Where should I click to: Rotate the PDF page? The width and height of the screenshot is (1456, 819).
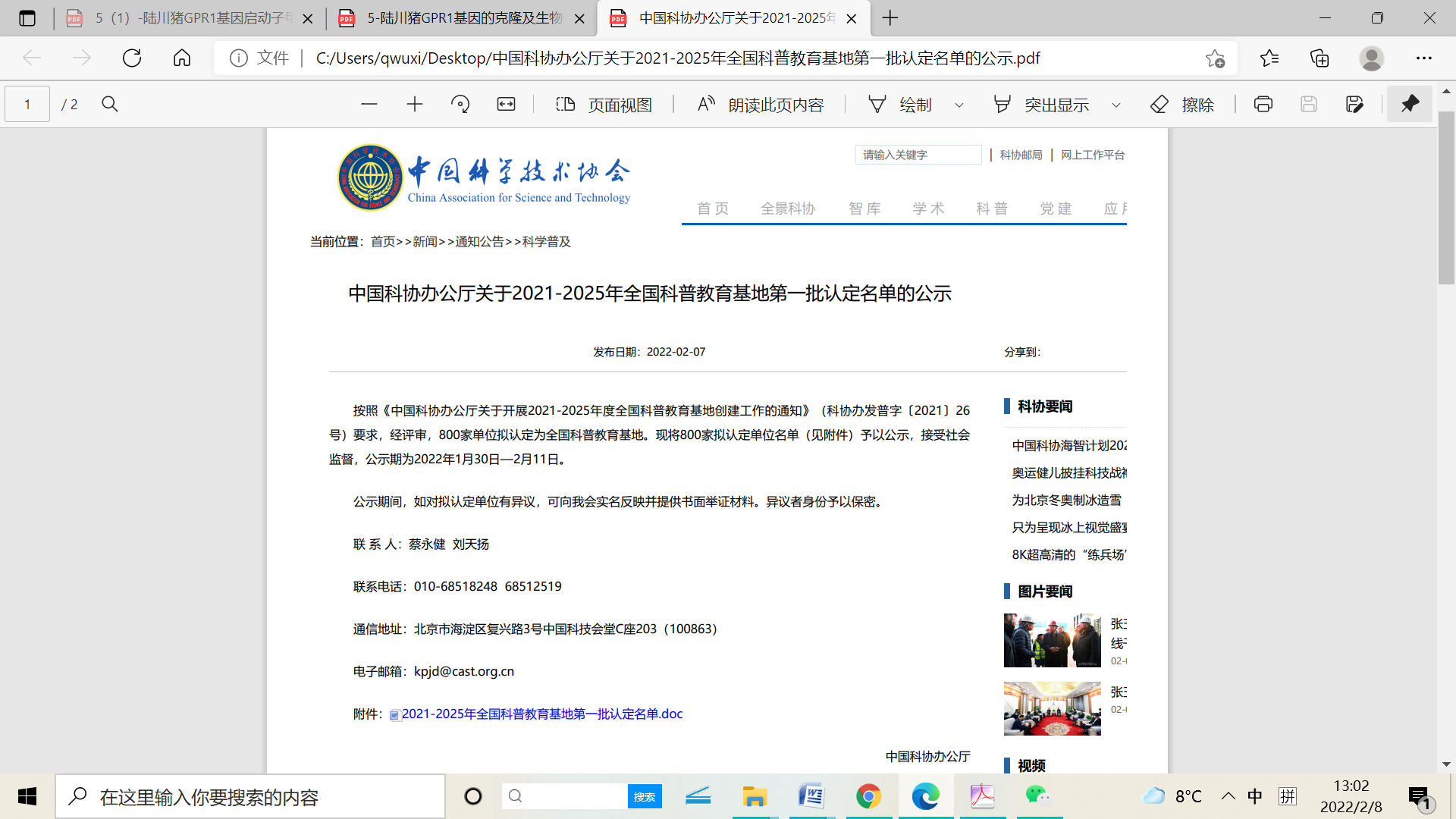(x=460, y=105)
